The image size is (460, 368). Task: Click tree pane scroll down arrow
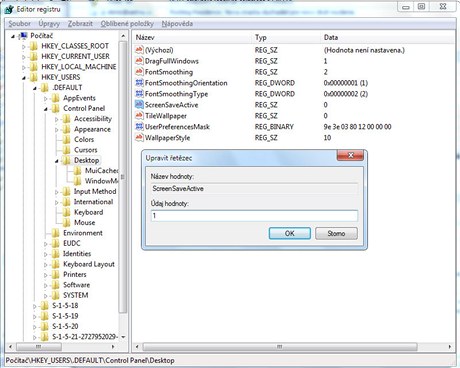click(x=123, y=337)
